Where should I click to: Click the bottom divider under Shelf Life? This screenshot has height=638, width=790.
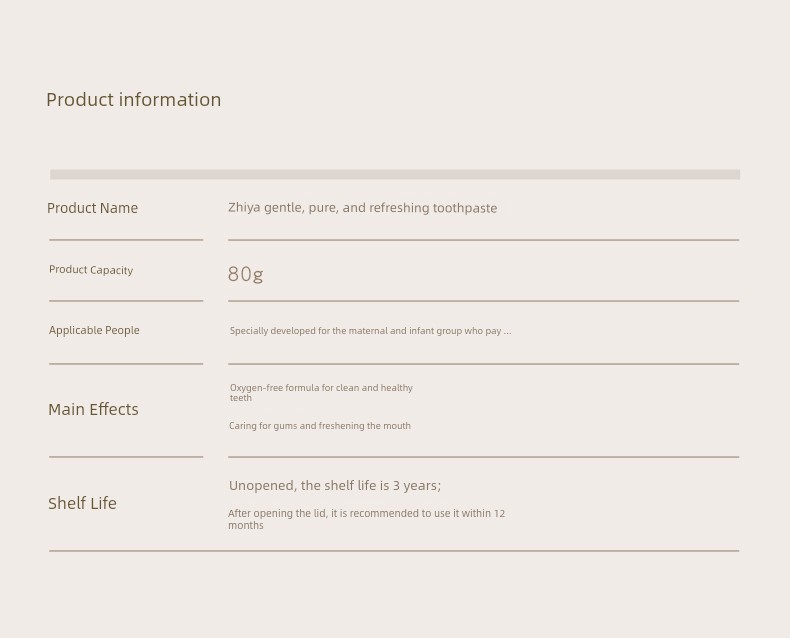pos(394,551)
